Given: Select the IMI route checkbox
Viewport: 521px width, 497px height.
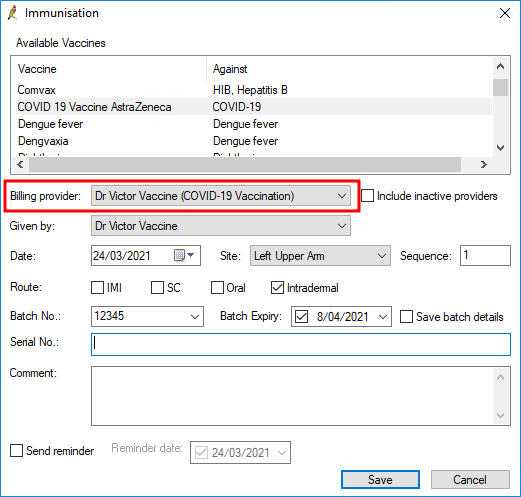Looking at the screenshot, I should [x=97, y=288].
